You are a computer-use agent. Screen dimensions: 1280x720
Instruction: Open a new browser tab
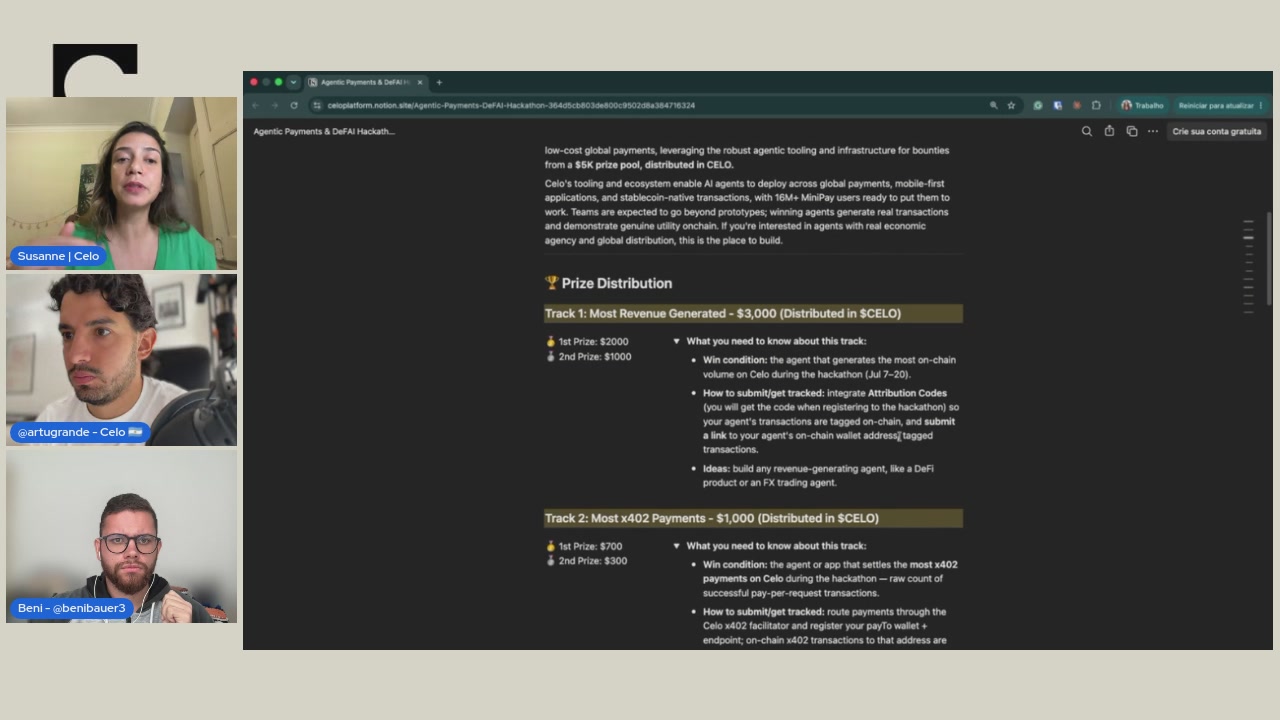pos(439,82)
